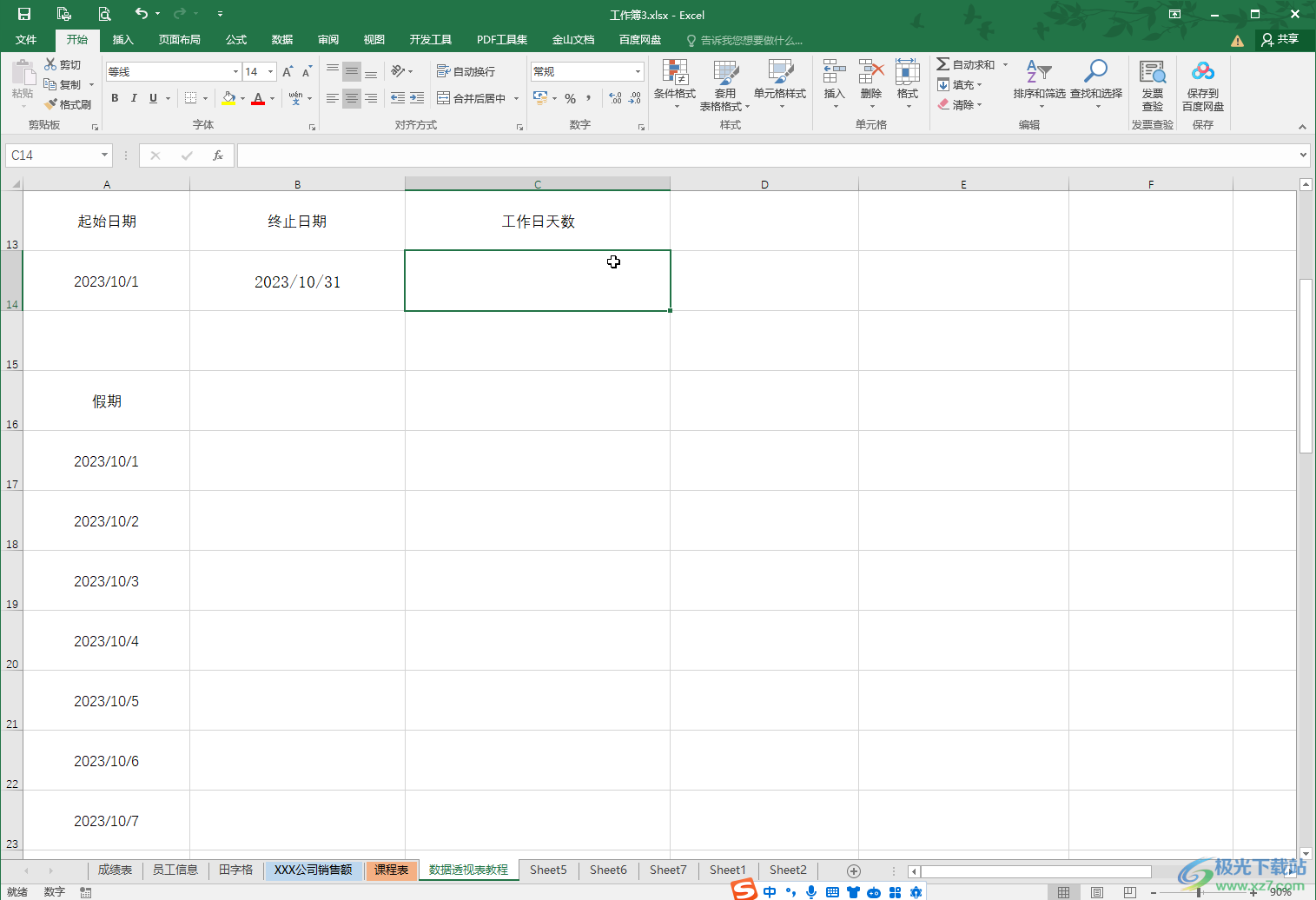Open the font size dropdown

click(x=271, y=71)
